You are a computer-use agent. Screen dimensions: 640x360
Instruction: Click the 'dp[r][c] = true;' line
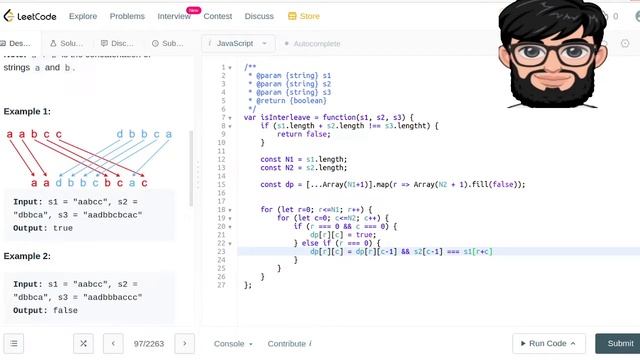(343, 235)
